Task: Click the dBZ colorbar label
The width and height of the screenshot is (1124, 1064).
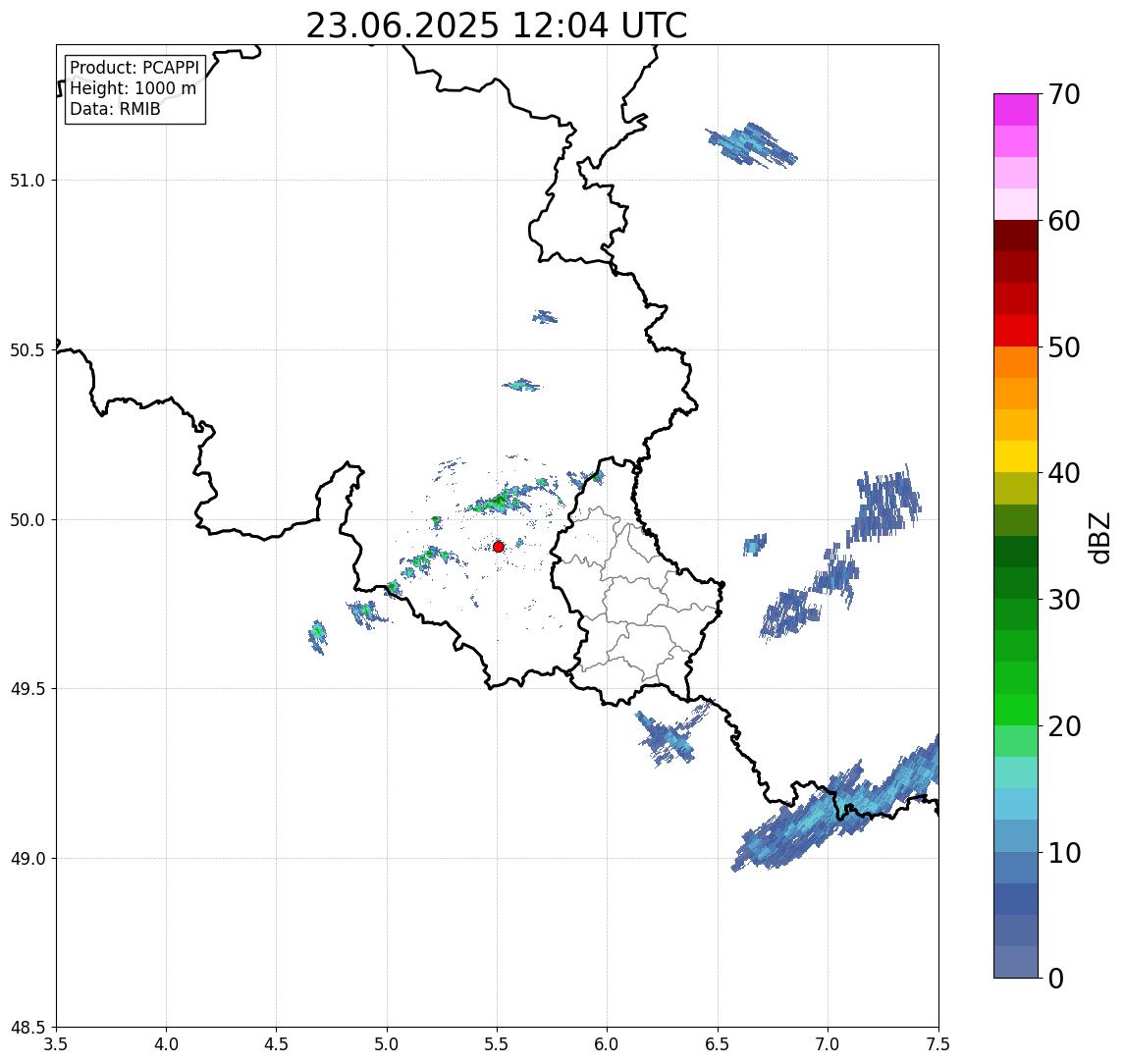Action: 1098,537
